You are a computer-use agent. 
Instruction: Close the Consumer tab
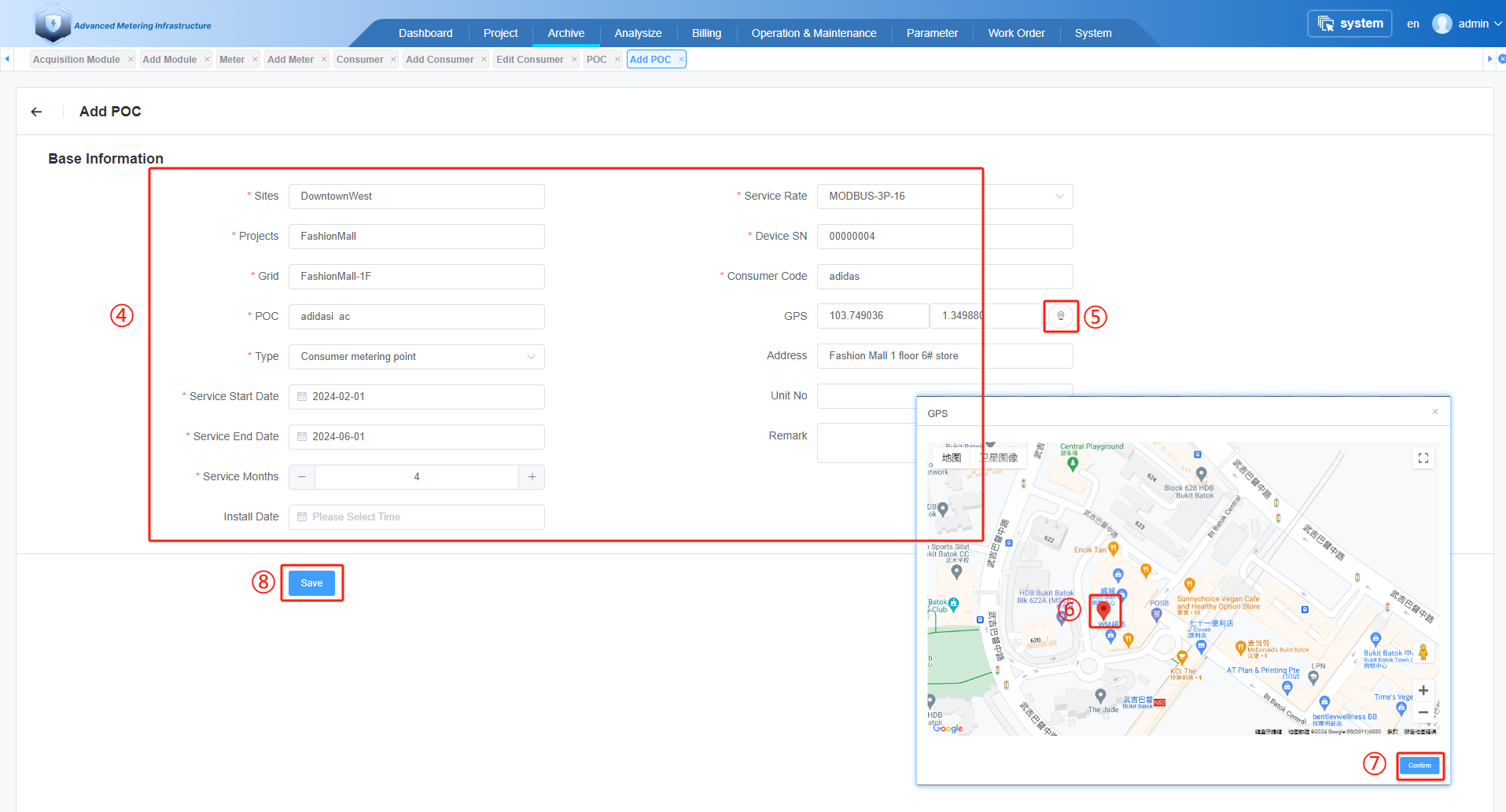(x=393, y=59)
